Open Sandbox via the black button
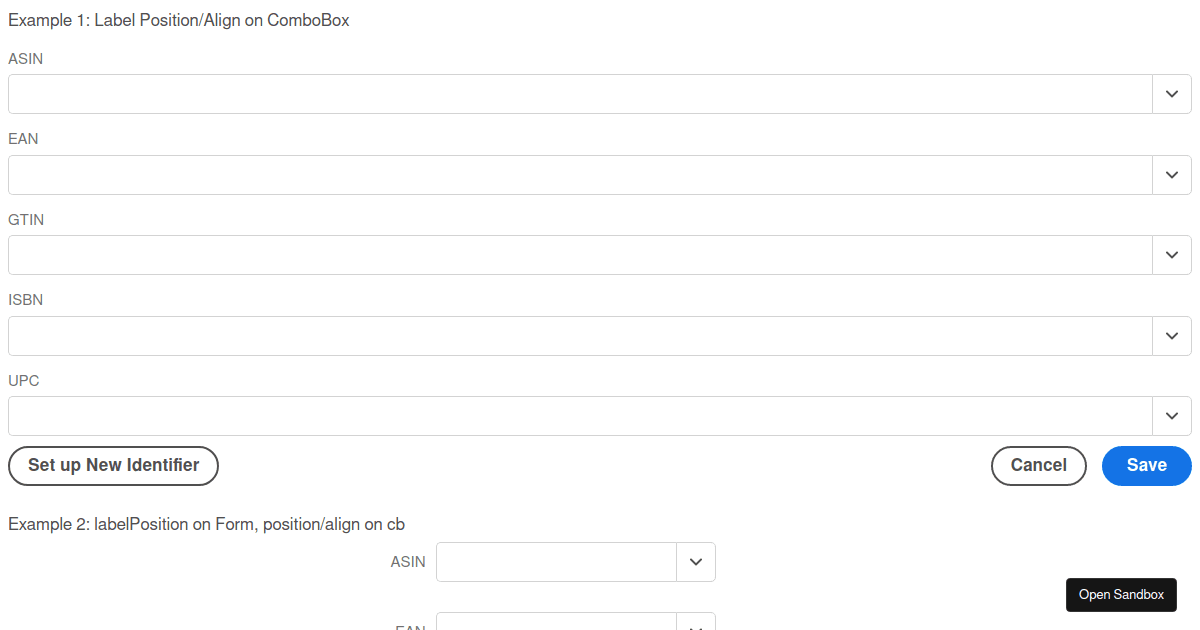 (1121, 595)
